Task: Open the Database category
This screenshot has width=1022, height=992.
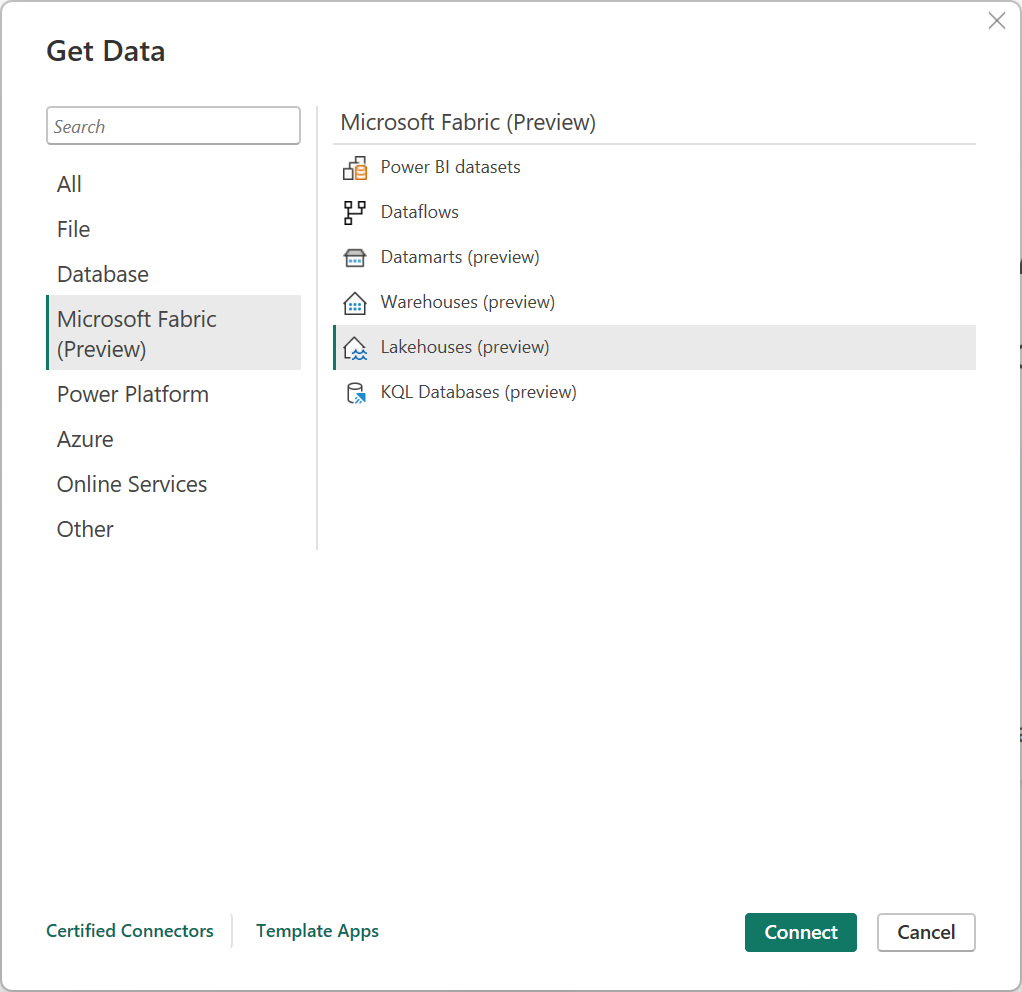Action: 103,274
